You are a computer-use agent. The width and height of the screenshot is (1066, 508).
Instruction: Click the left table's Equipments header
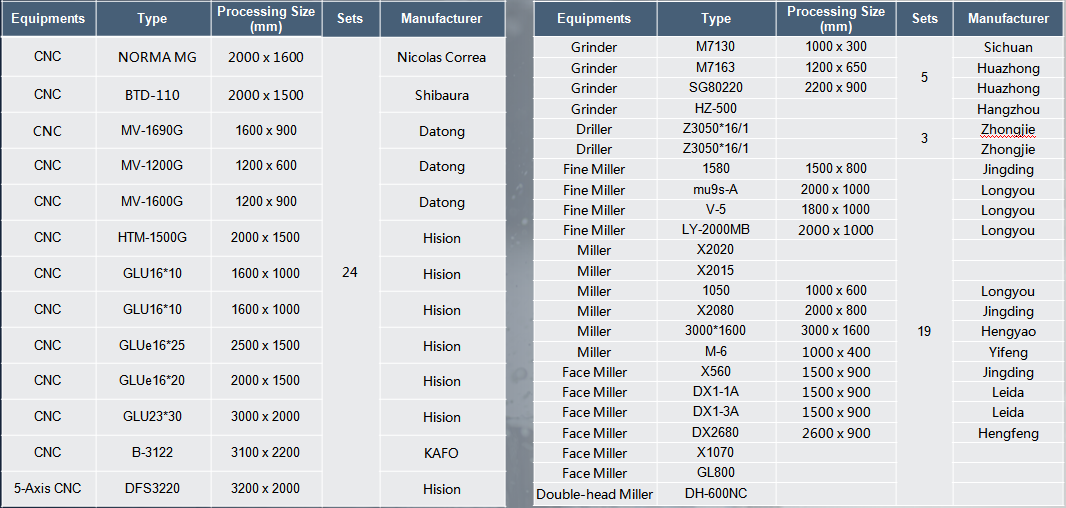coord(47,18)
